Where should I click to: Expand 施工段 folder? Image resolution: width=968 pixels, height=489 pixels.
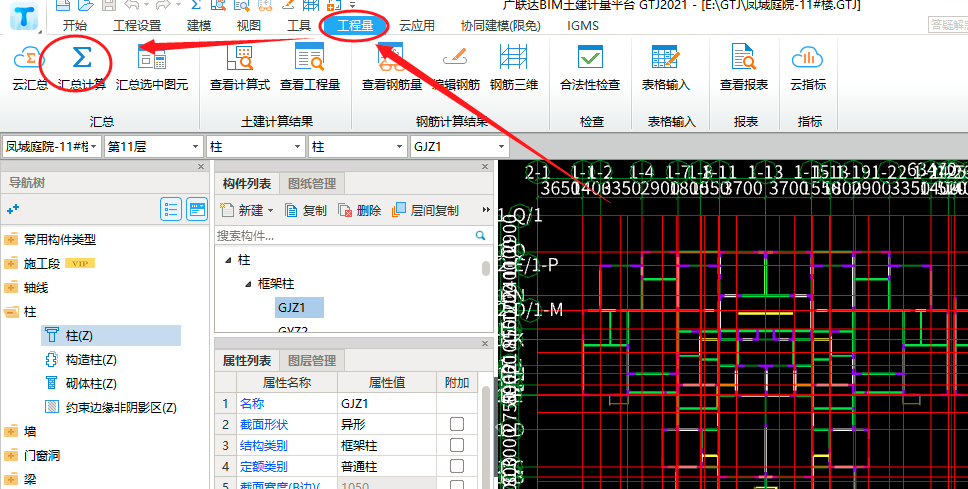click(10, 263)
